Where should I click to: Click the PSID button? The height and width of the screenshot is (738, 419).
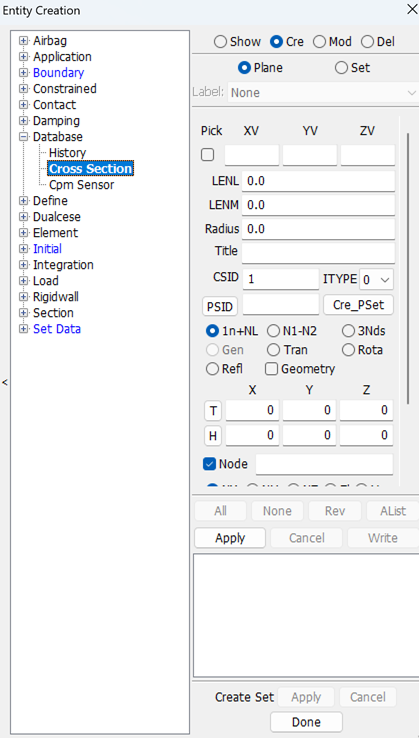click(x=220, y=307)
